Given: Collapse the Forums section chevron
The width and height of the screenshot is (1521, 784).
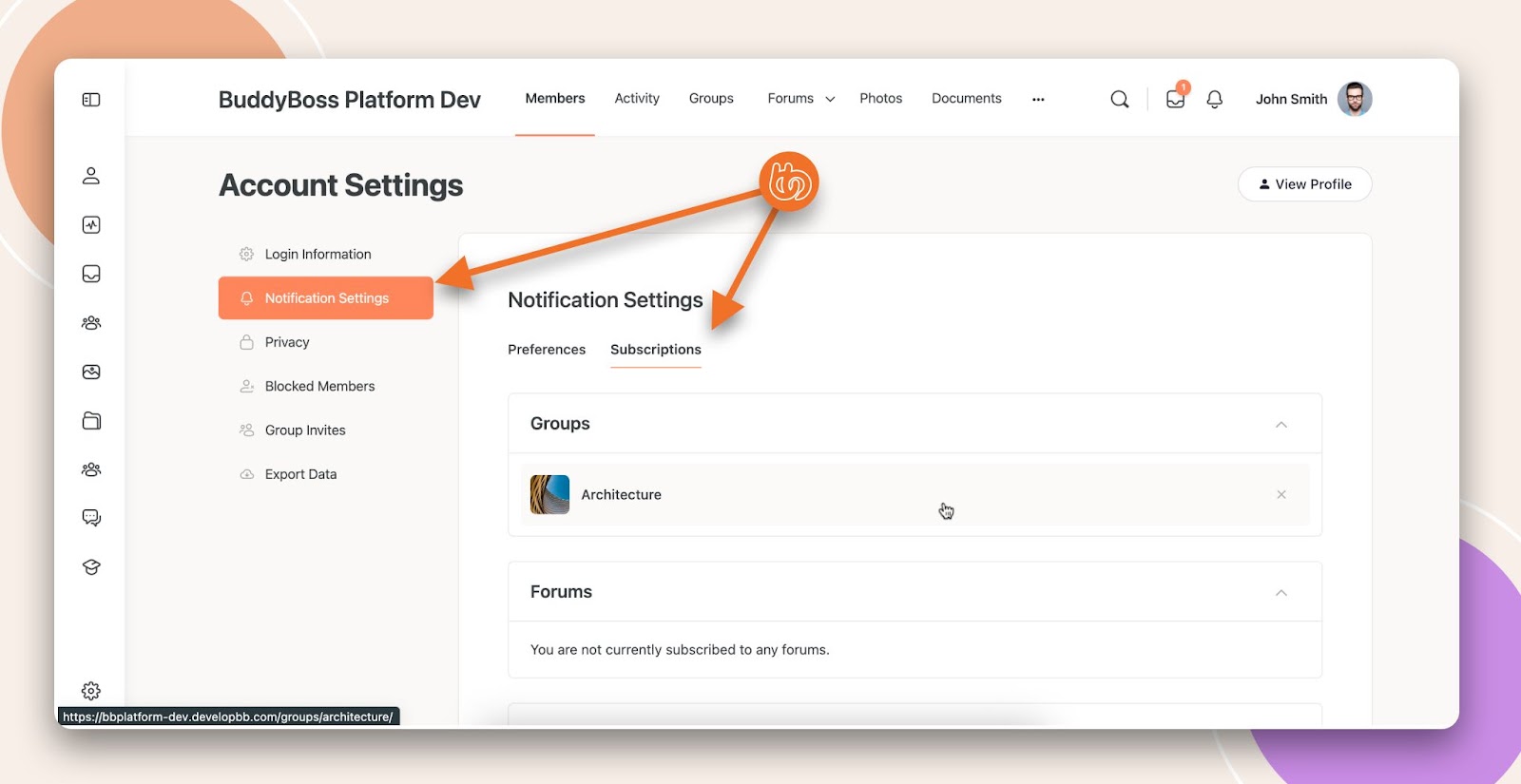Looking at the screenshot, I should click(x=1281, y=593).
